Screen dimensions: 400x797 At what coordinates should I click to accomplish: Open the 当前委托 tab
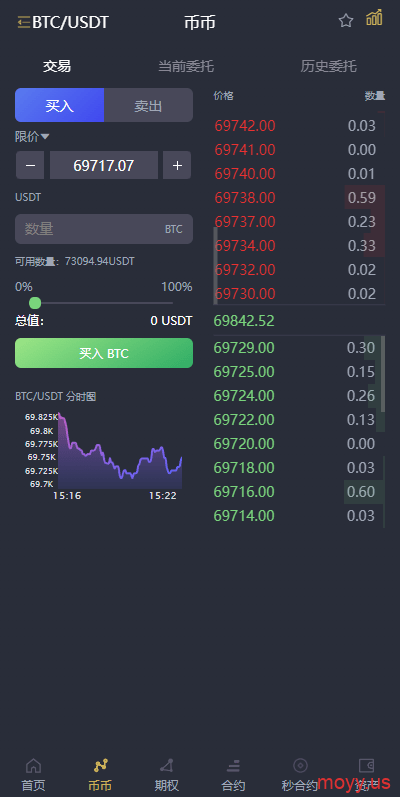click(x=186, y=66)
